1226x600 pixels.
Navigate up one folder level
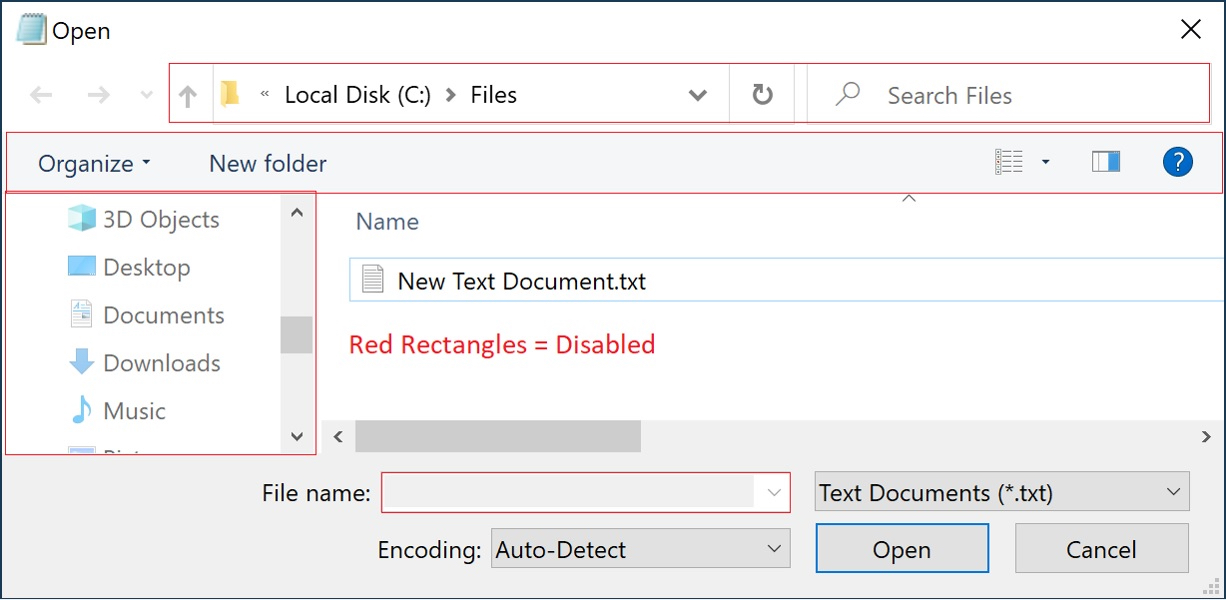click(x=188, y=94)
